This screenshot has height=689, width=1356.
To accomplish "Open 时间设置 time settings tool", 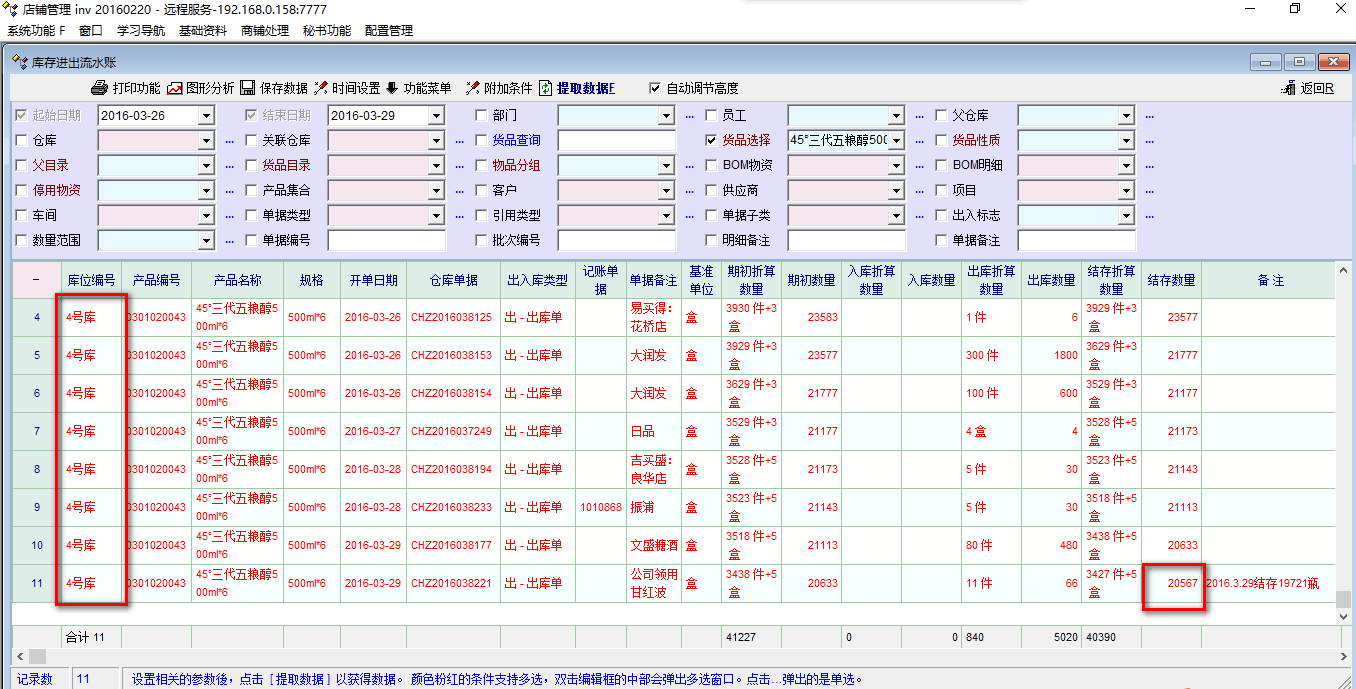I will (321, 88).
